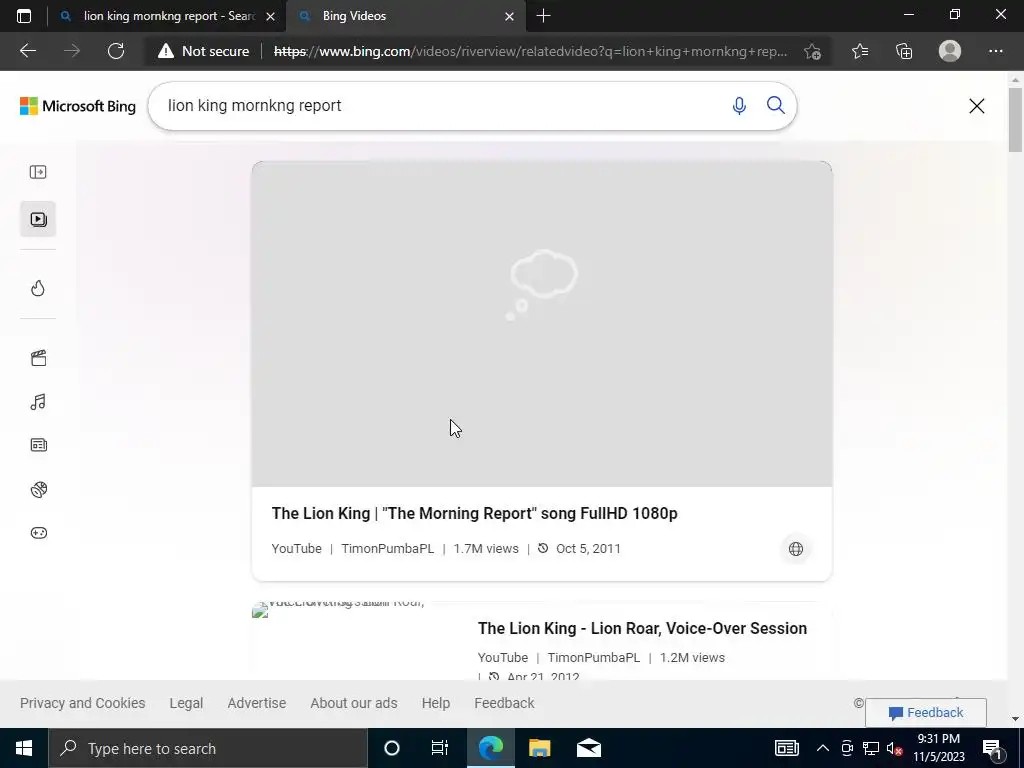The height and width of the screenshot is (768, 1024).
Task: Open the music note sidebar icon
Action: [x=38, y=402]
